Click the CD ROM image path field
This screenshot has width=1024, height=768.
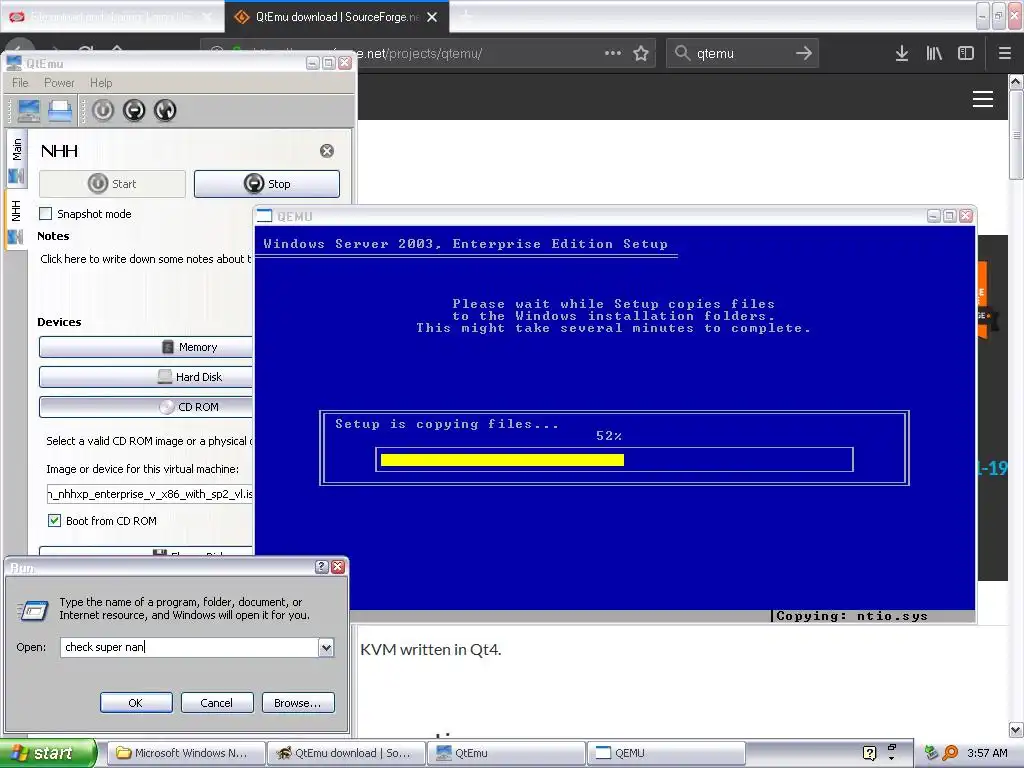[150, 494]
